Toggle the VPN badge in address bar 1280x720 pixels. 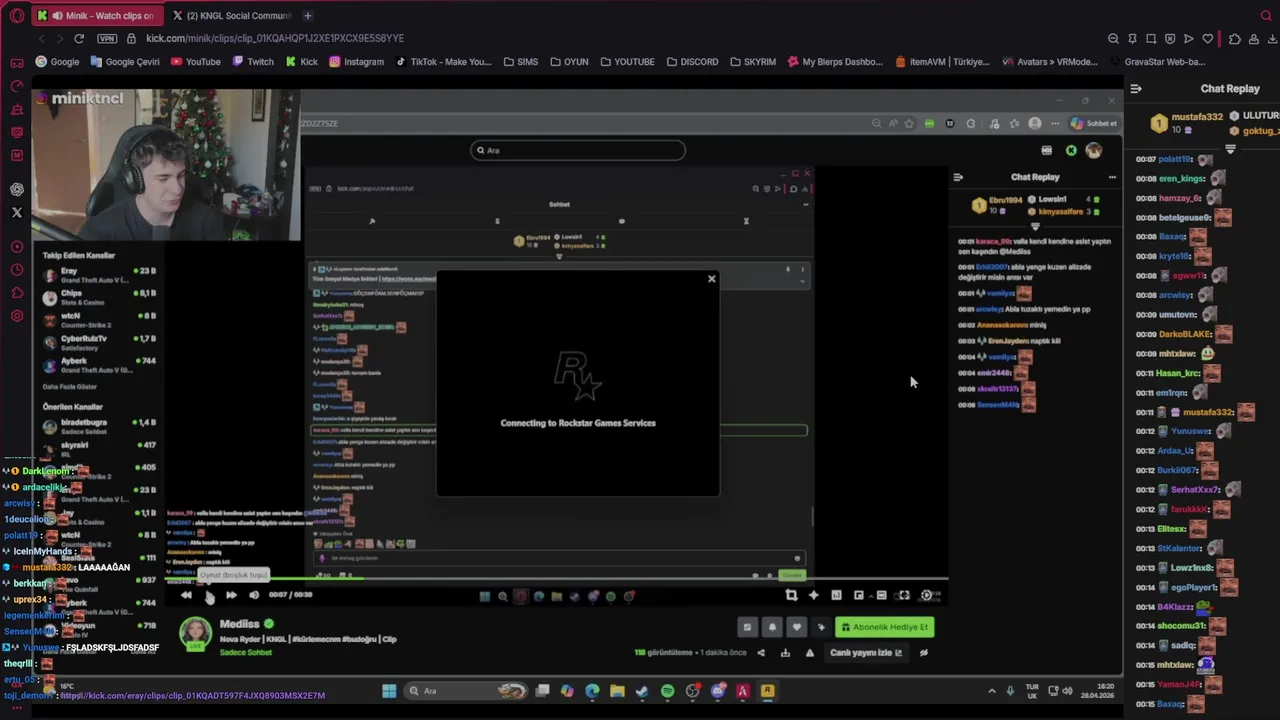tap(107, 38)
